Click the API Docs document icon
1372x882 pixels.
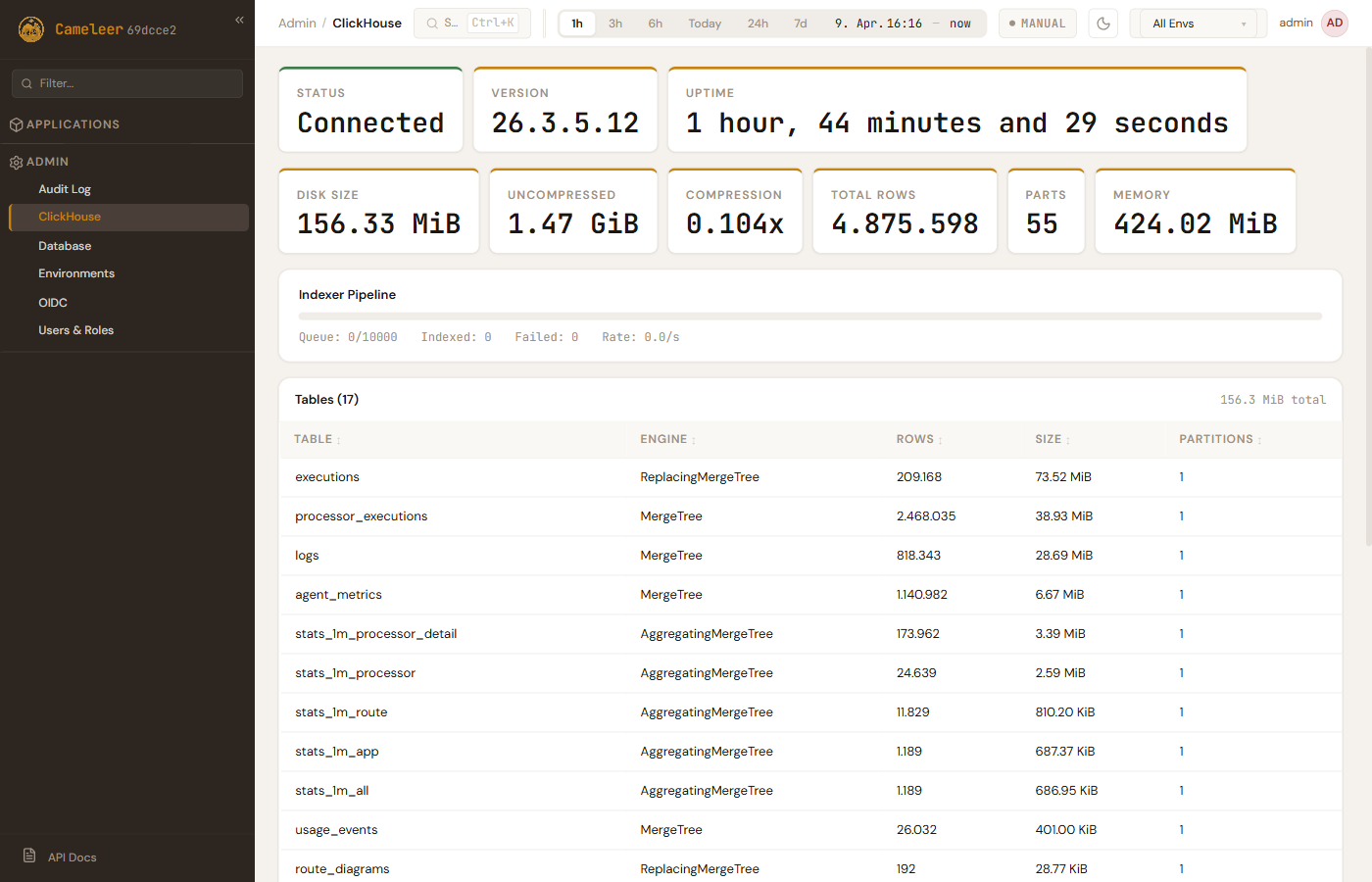(x=29, y=856)
